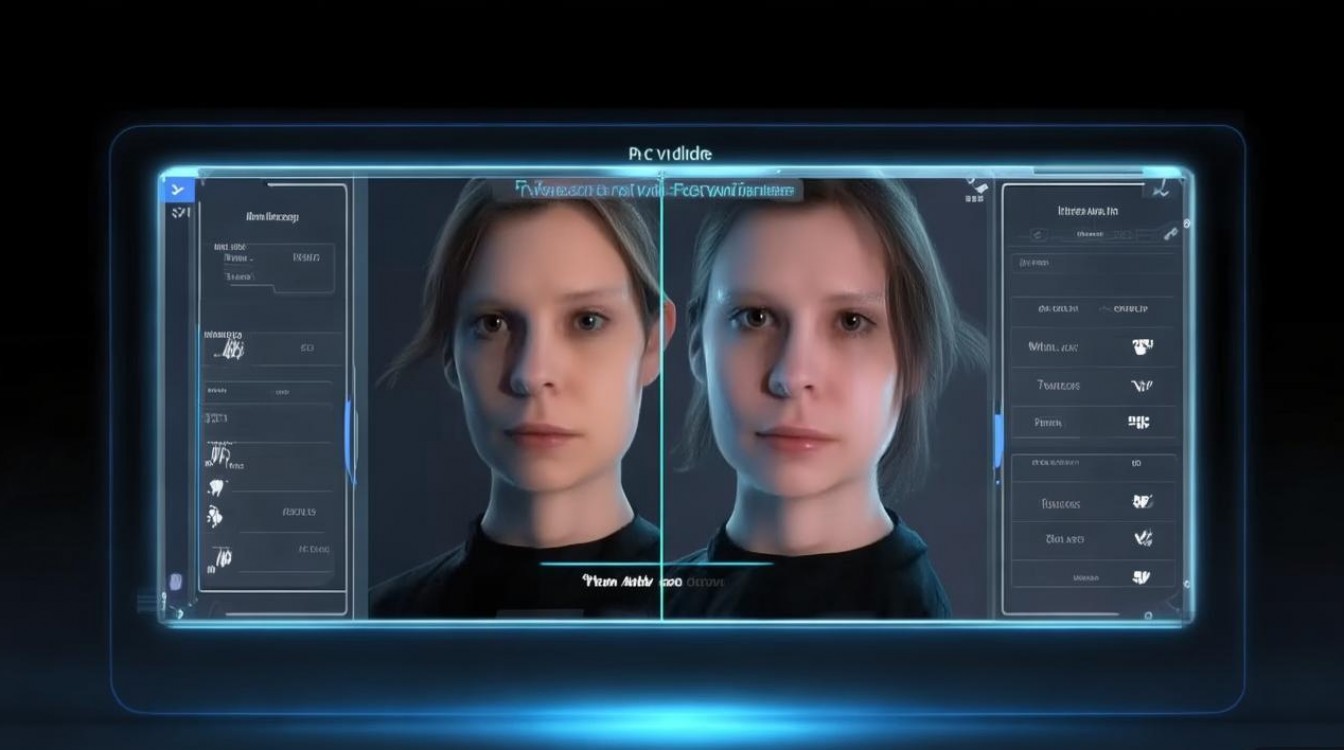Click the icon in the 'Ptitich' row
This screenshot has height=750, width=1344.
point(1139,422)
